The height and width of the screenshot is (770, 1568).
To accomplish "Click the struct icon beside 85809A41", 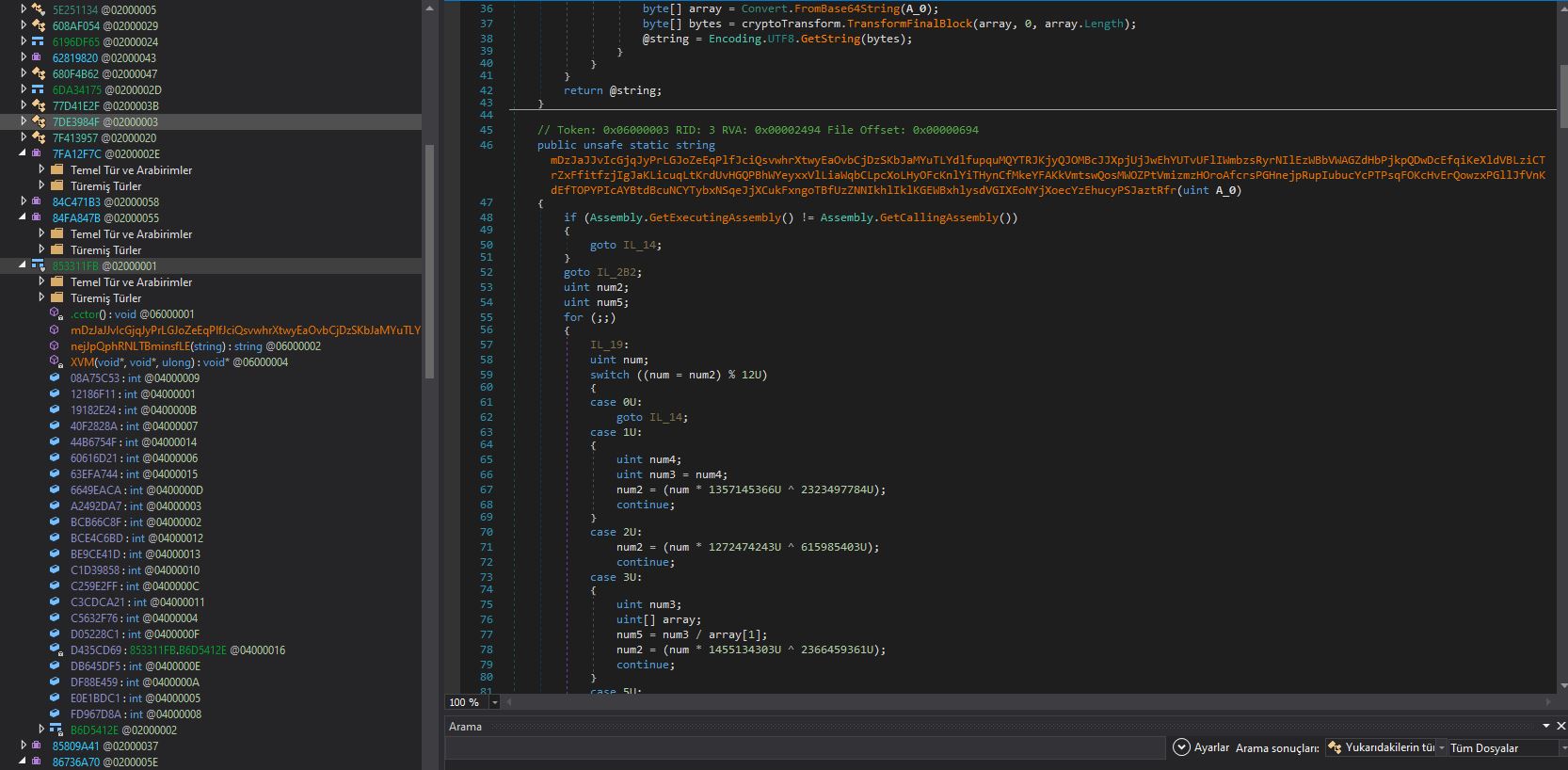I will point(39,746).
